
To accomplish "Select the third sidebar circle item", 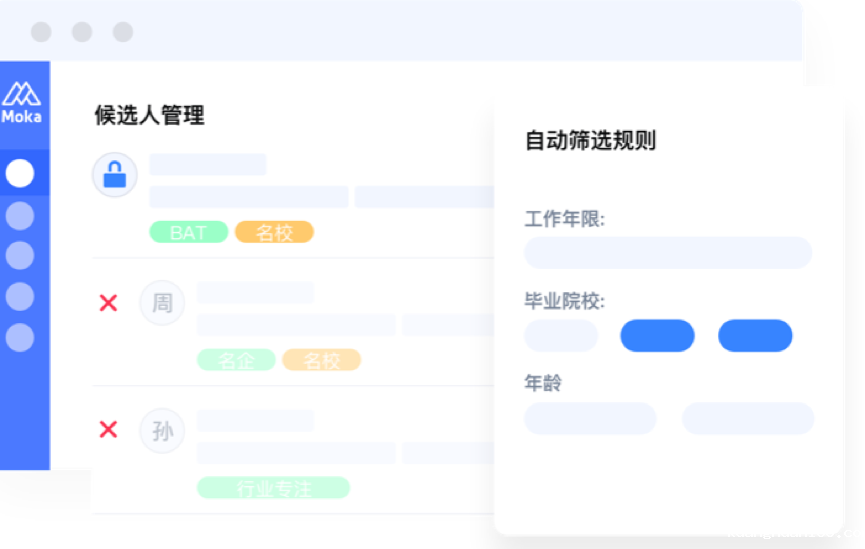I will coord(20,255).
